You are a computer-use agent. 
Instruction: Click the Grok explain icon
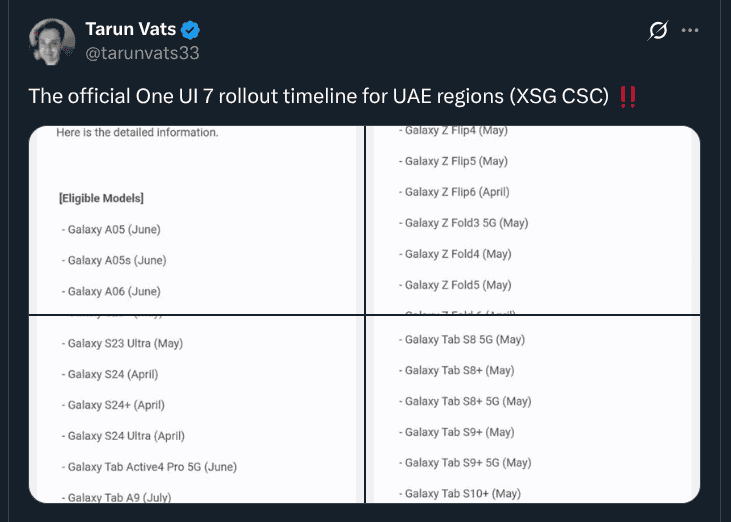coord(657,30)
